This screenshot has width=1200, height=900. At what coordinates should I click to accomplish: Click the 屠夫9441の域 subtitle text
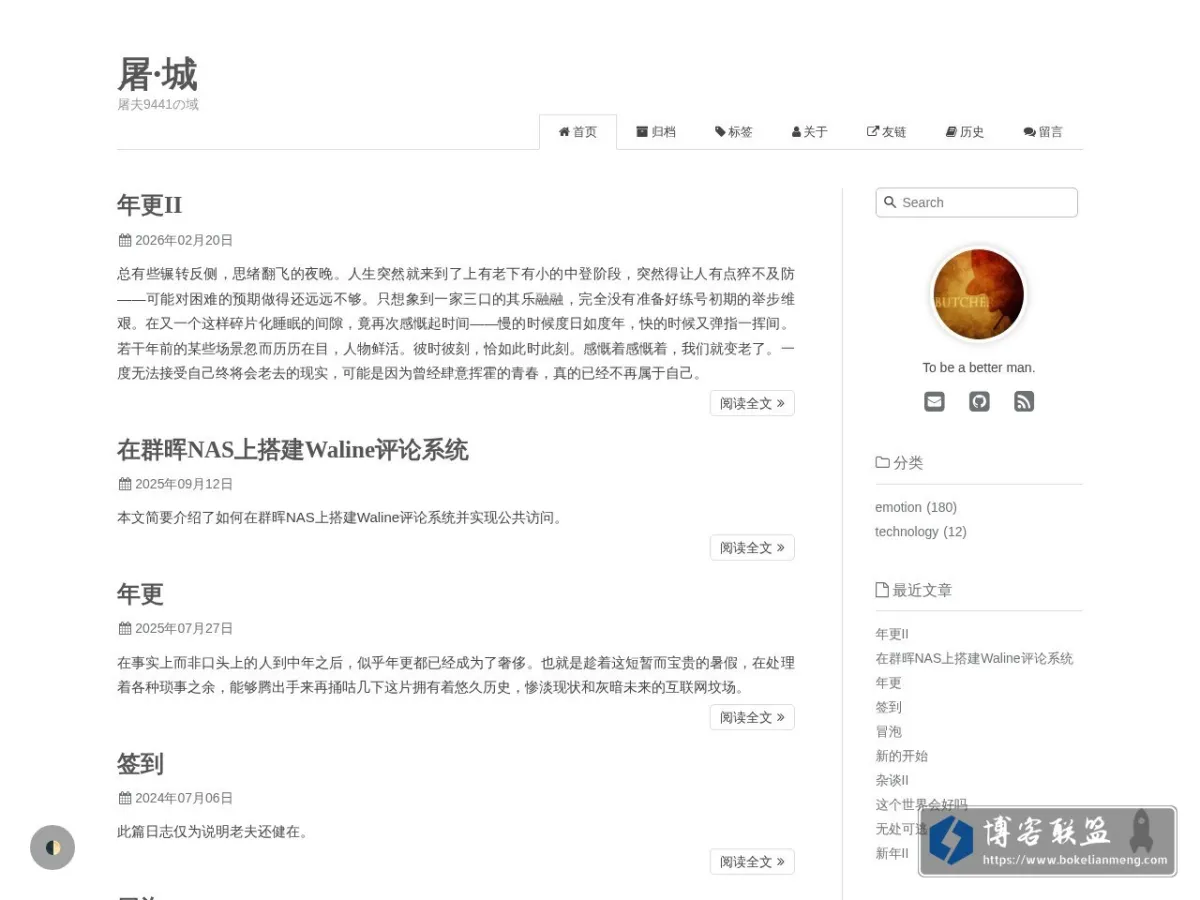158,104
